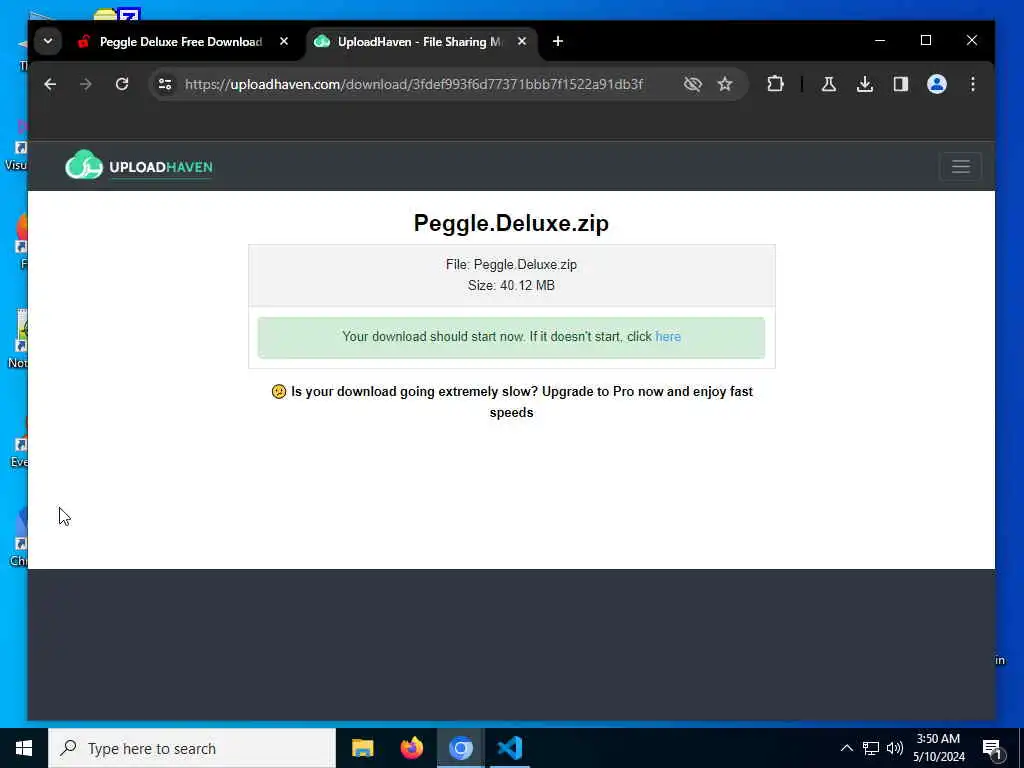Open notification center icon
The height and width of the screenshot is (768, 1024).
pyautogui.click(x=991, y=748)
